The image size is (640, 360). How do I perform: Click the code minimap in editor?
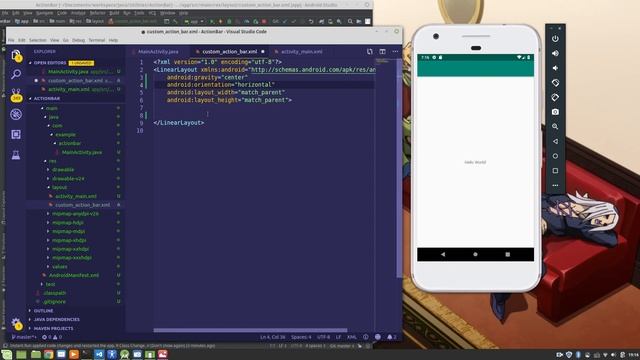coord(384,61)
